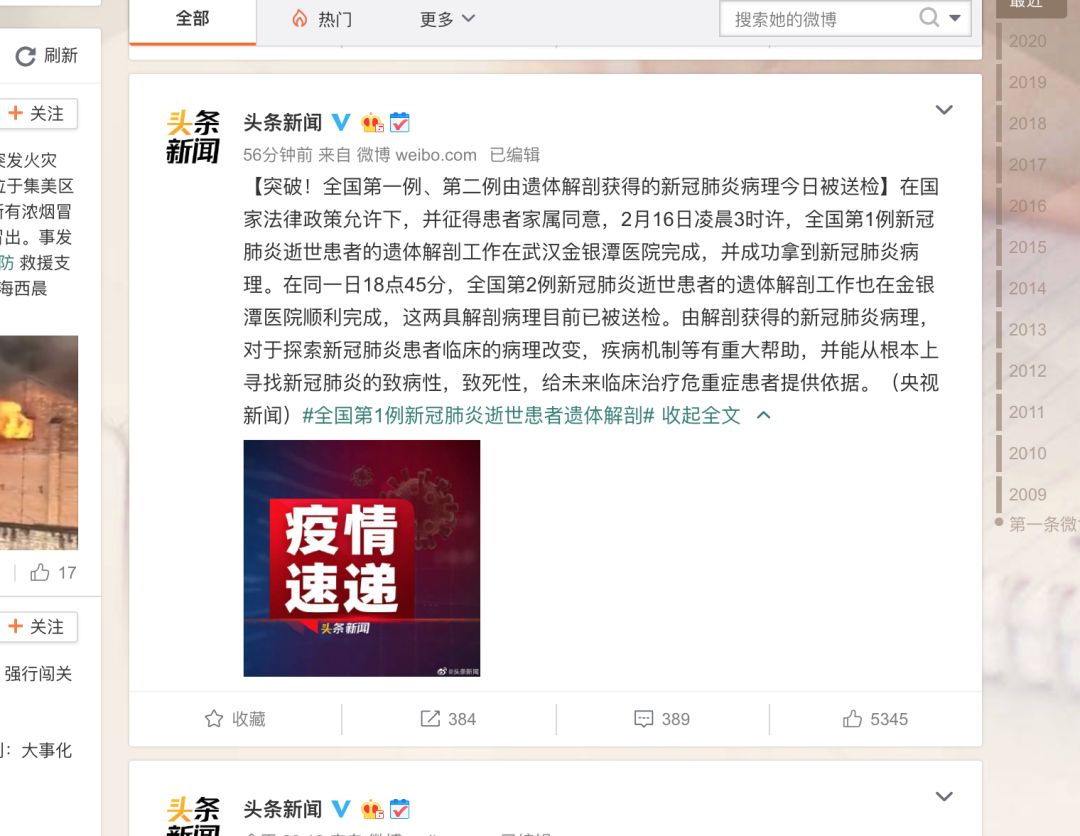The height and width of the screenshot is (836, 1080).
Task: Switch to the 热门 tab
Action: pyautogui.click(x=322, y=19)
